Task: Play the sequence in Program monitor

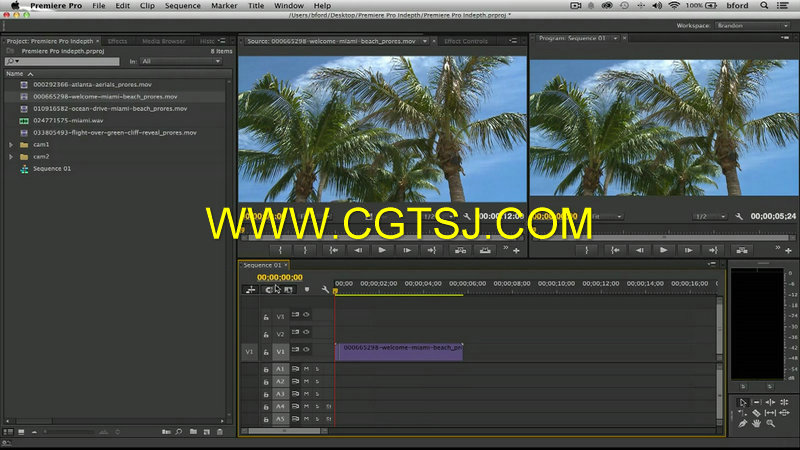Action: pyautogui.click(x=663, y=250)
